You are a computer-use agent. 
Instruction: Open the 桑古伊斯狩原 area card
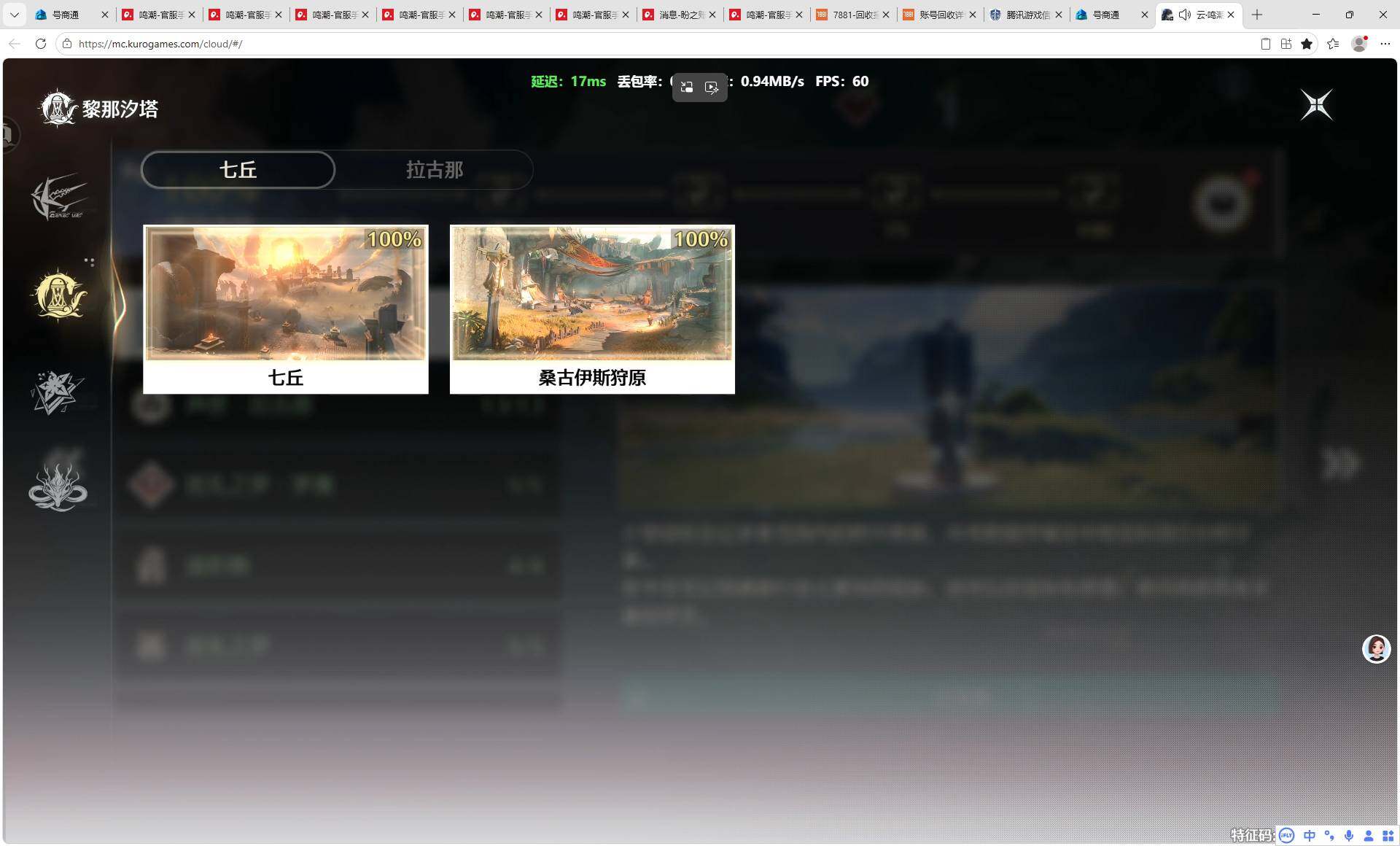tap(592, 309)
